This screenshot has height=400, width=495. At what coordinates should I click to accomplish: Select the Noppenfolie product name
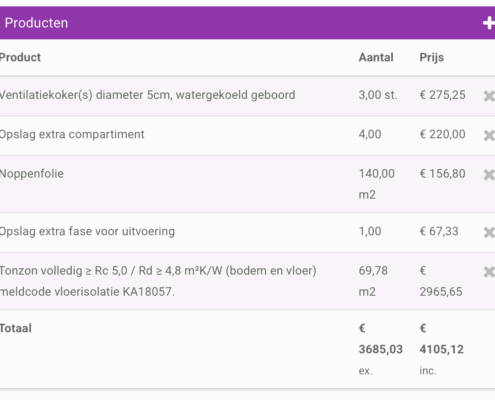pos(32,174)
